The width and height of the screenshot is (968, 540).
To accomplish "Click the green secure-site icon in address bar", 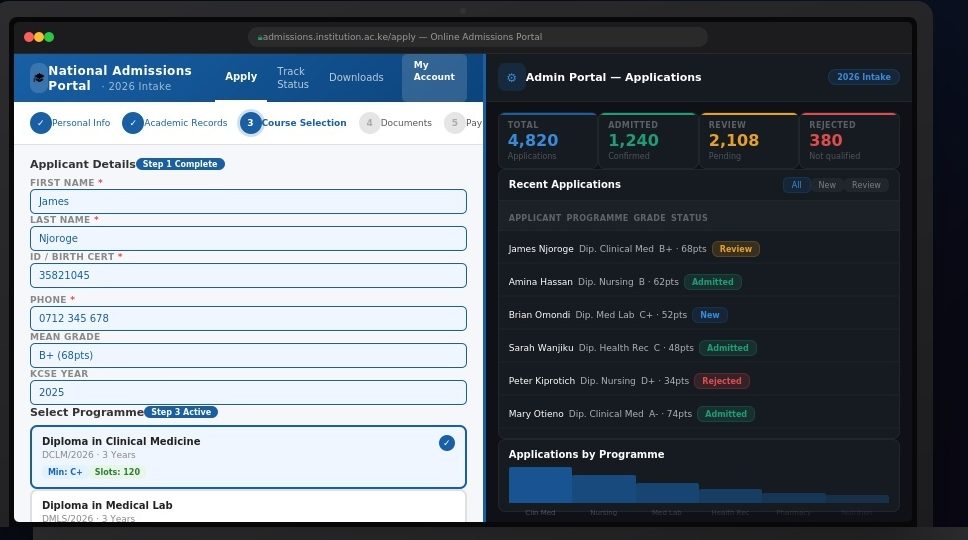I will coord(260,37).
